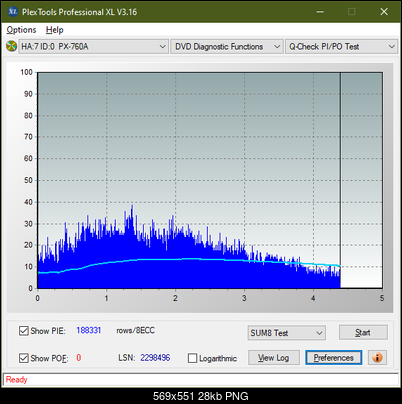
Task: Click the vertical position marker line in graph
Action: [340, 180]
